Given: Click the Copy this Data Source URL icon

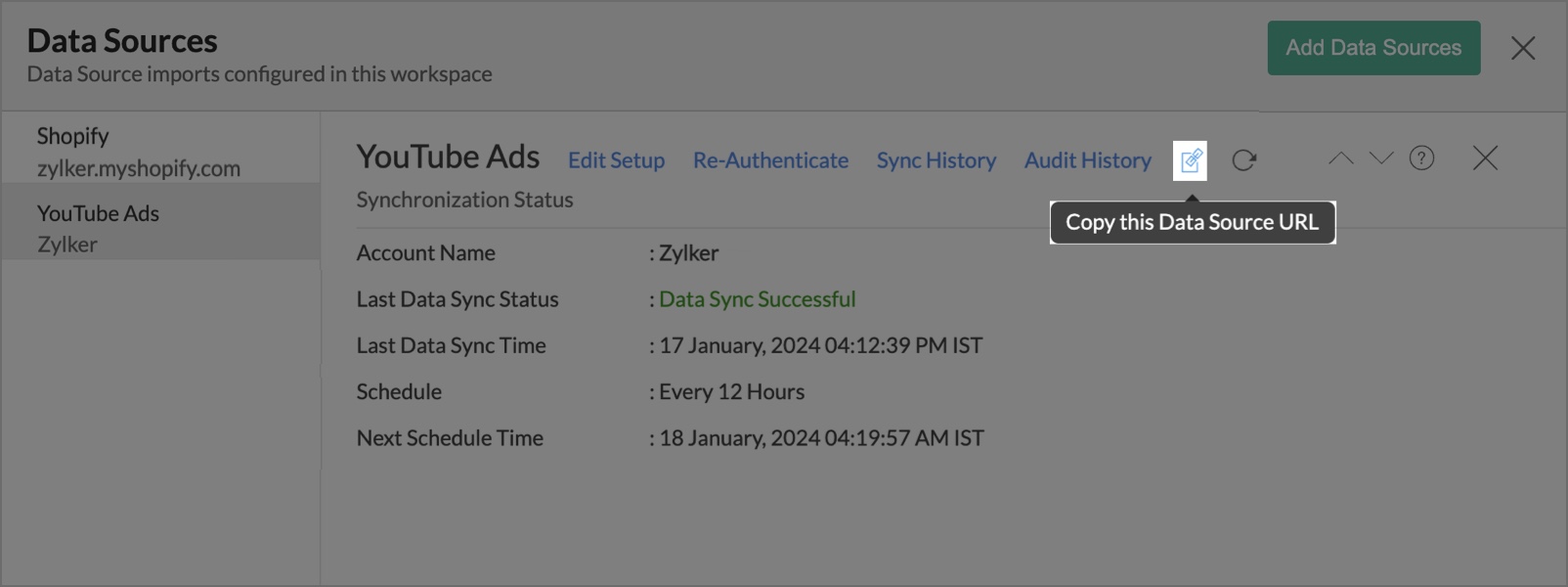Looking at the screenshot, I should tap(1190, 160).
